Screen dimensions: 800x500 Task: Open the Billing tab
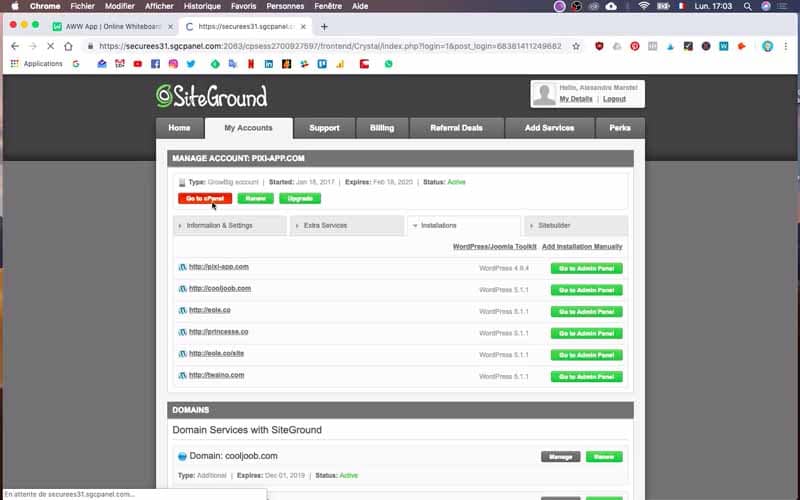click(x=382, y=128)
